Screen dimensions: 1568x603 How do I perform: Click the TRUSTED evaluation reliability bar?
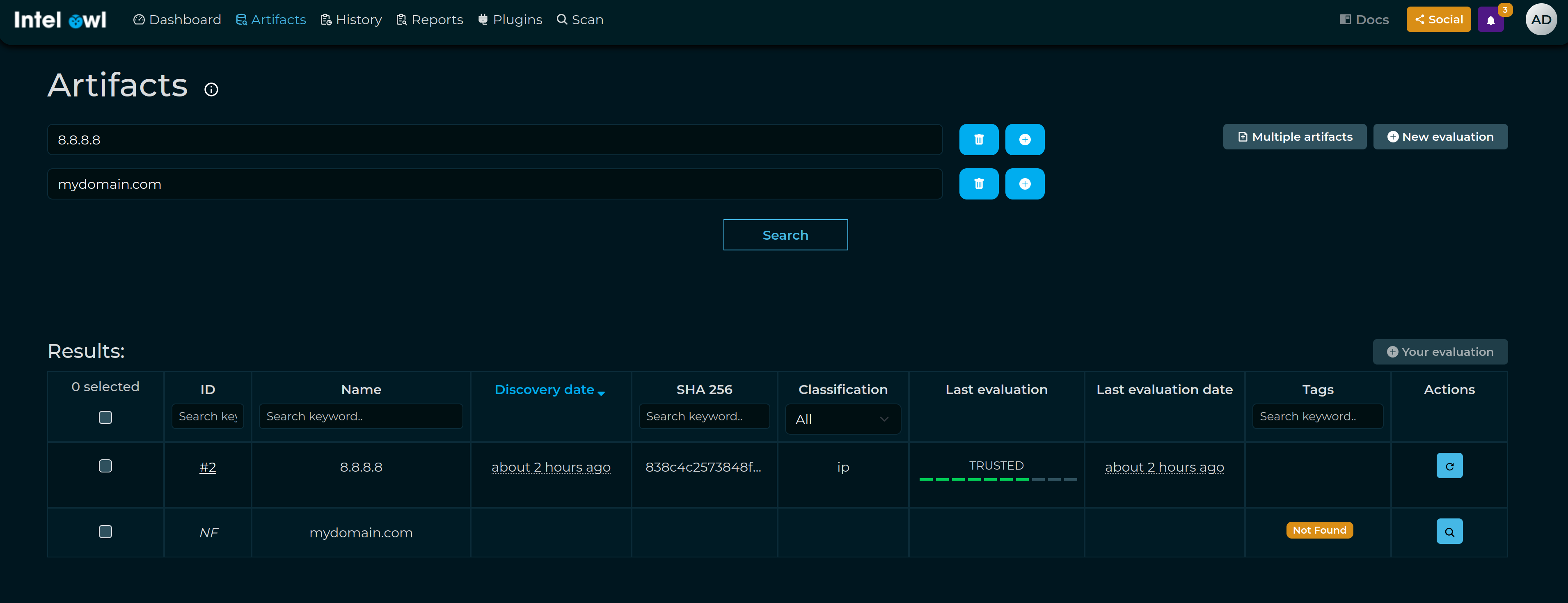coord(998,479)
